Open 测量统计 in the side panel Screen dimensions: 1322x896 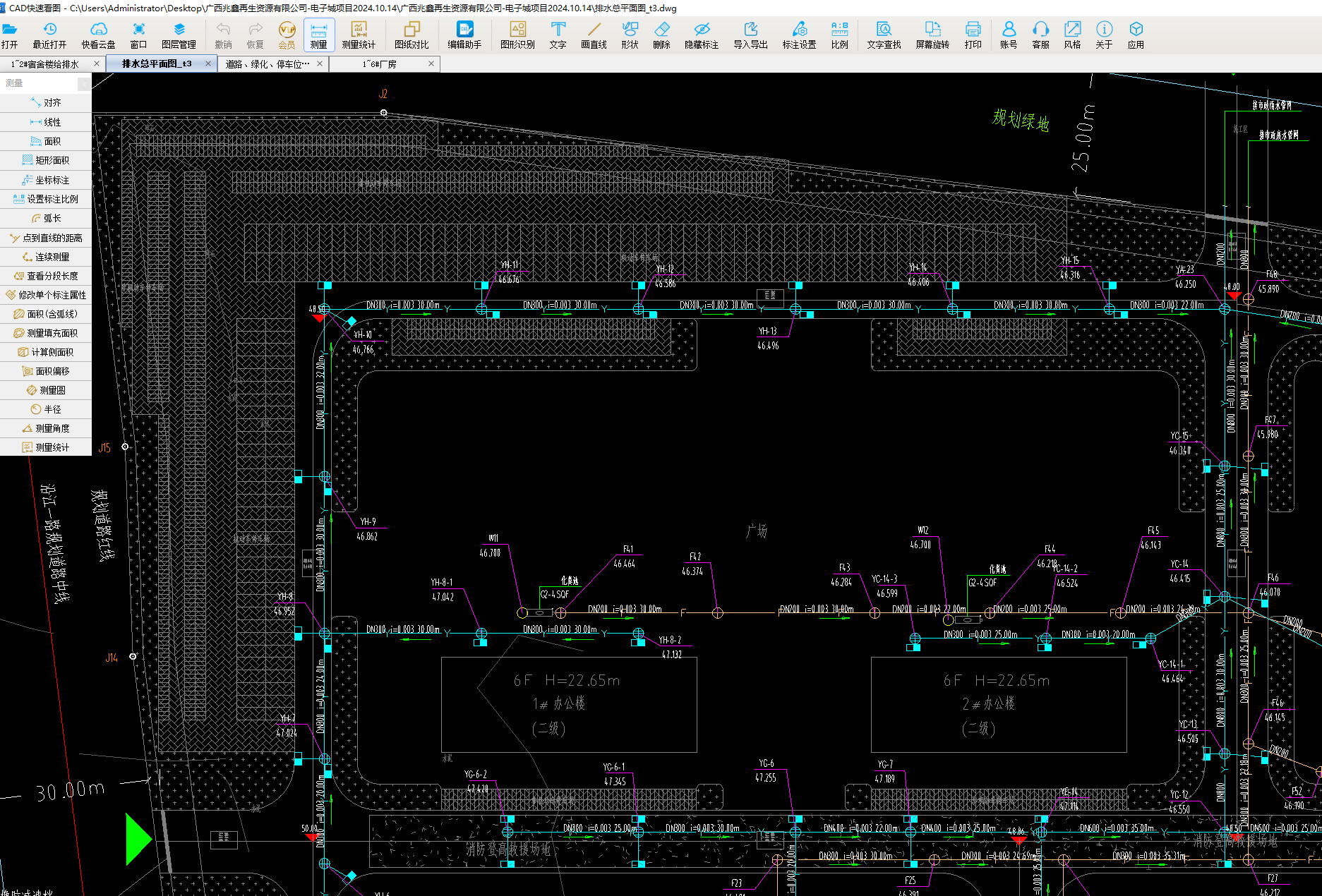click(x=46, y=447)
